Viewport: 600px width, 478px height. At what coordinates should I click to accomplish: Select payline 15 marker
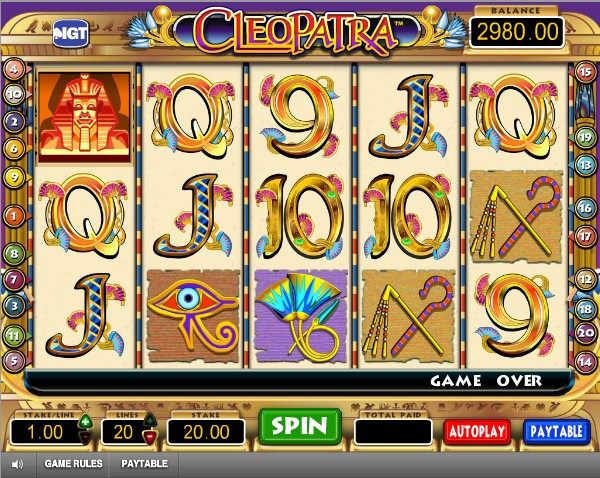click(585, 72)
